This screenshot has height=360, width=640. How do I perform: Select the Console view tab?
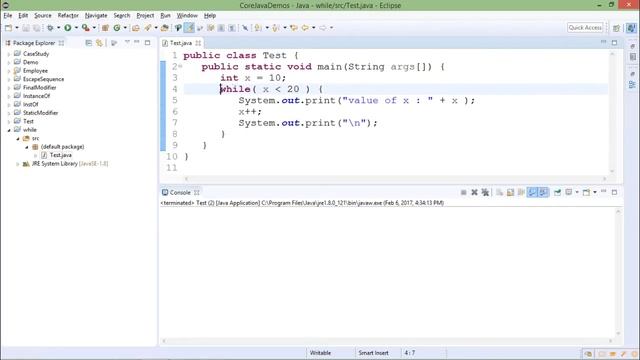[x=180, y=192]
